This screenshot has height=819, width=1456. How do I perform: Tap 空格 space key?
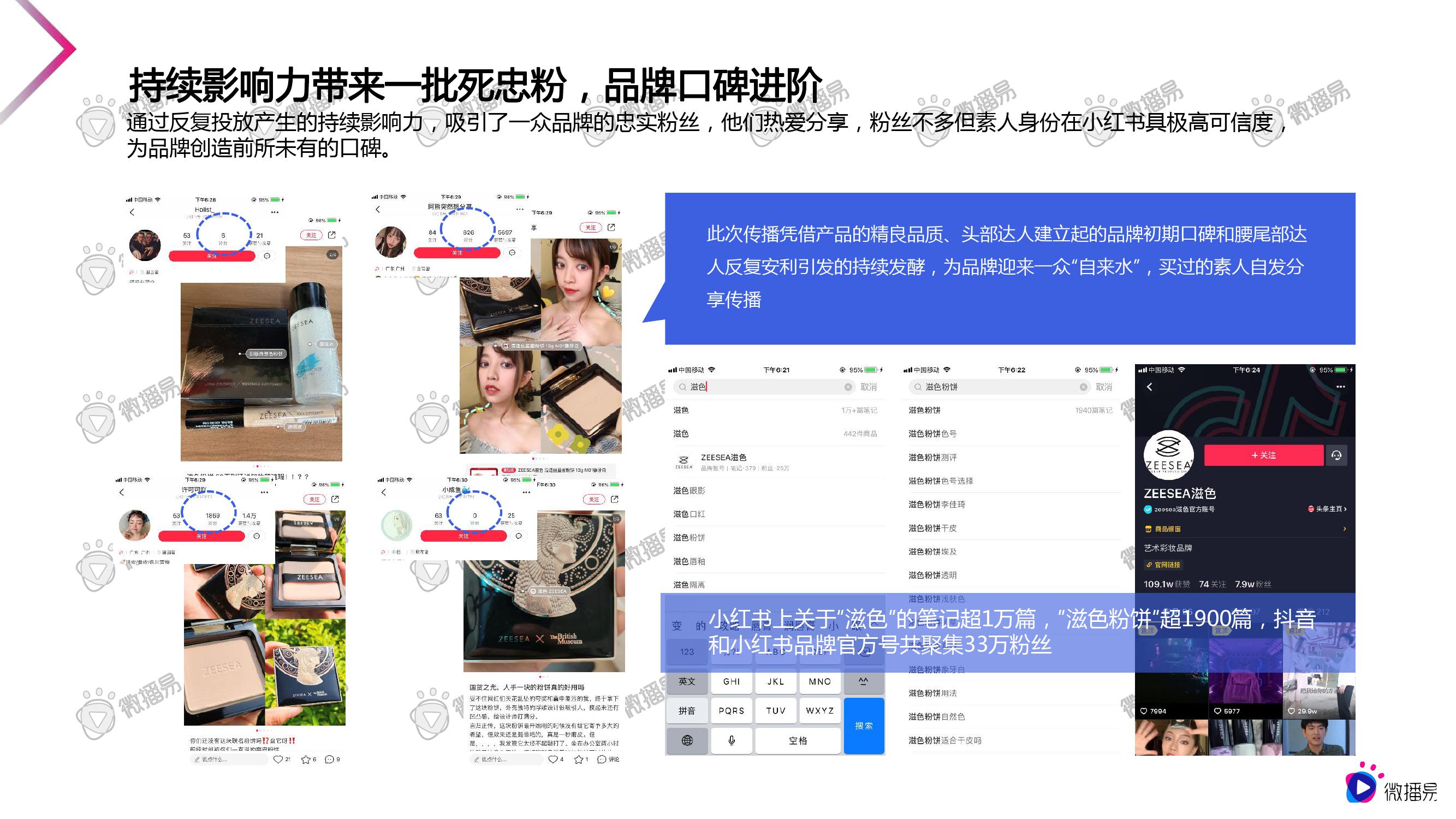click(798, 741)
